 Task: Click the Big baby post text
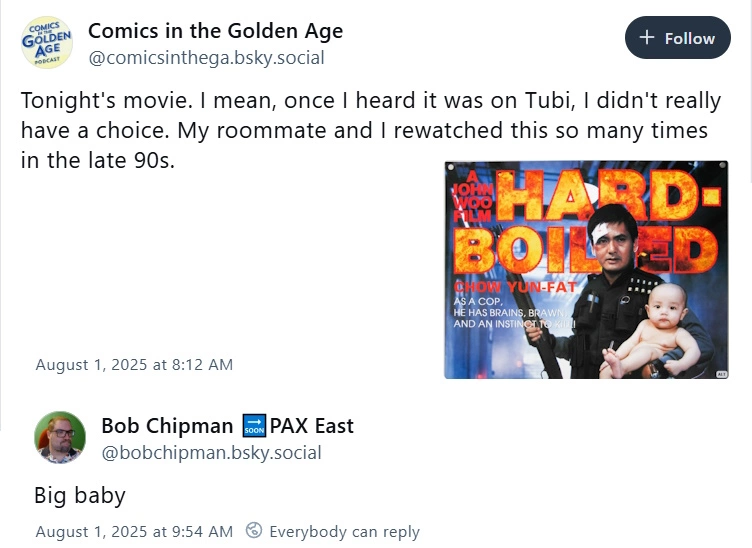80,495
